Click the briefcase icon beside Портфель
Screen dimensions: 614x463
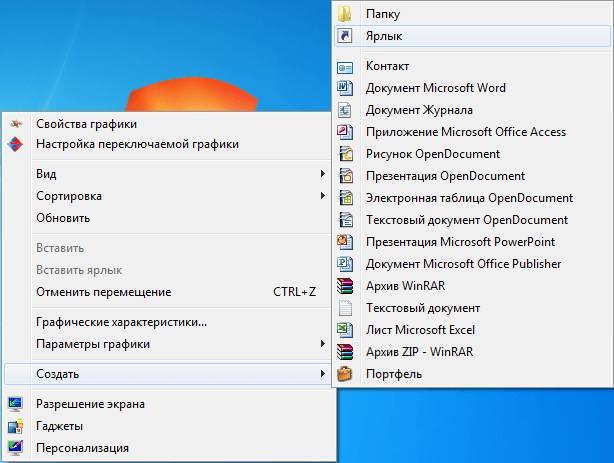(x=345, y=374)
